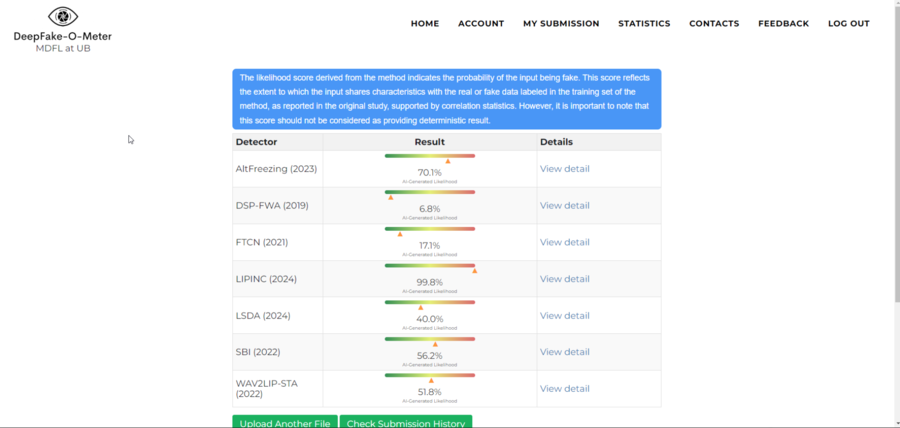Open MY SUBMISSION in navigation bar
The width and height of the screenshot is (900, 428).
pyautogui.click(x=560, y=24)
